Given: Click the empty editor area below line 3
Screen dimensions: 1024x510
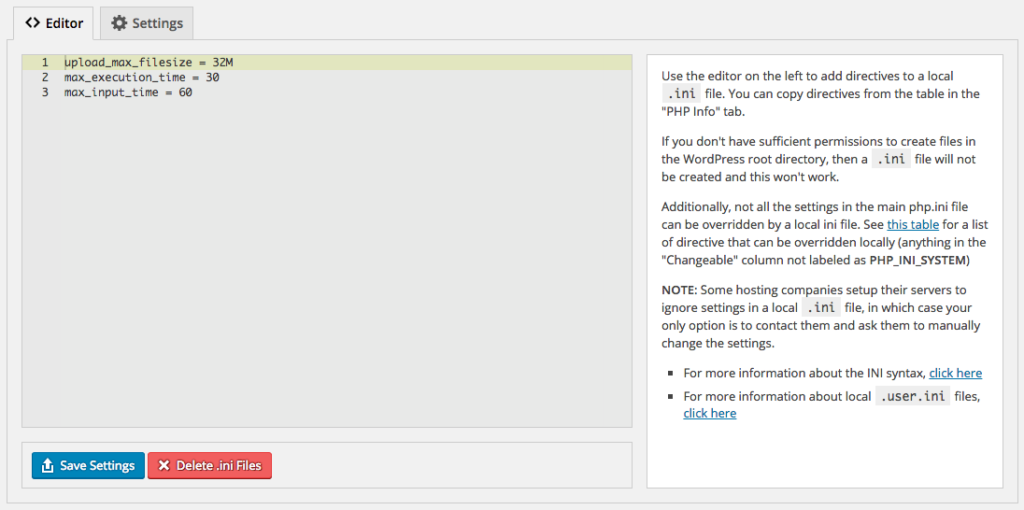Looking at the screenshot, I should point(340,260).
